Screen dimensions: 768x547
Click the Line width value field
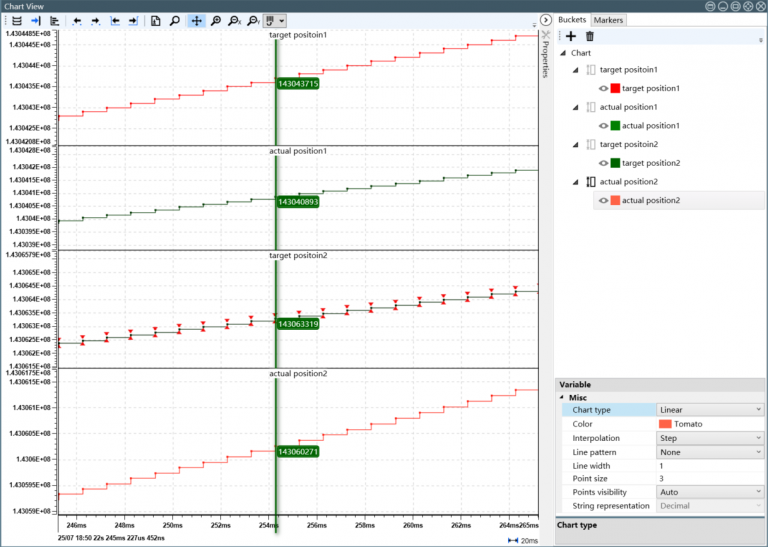(x=710, y=466)
